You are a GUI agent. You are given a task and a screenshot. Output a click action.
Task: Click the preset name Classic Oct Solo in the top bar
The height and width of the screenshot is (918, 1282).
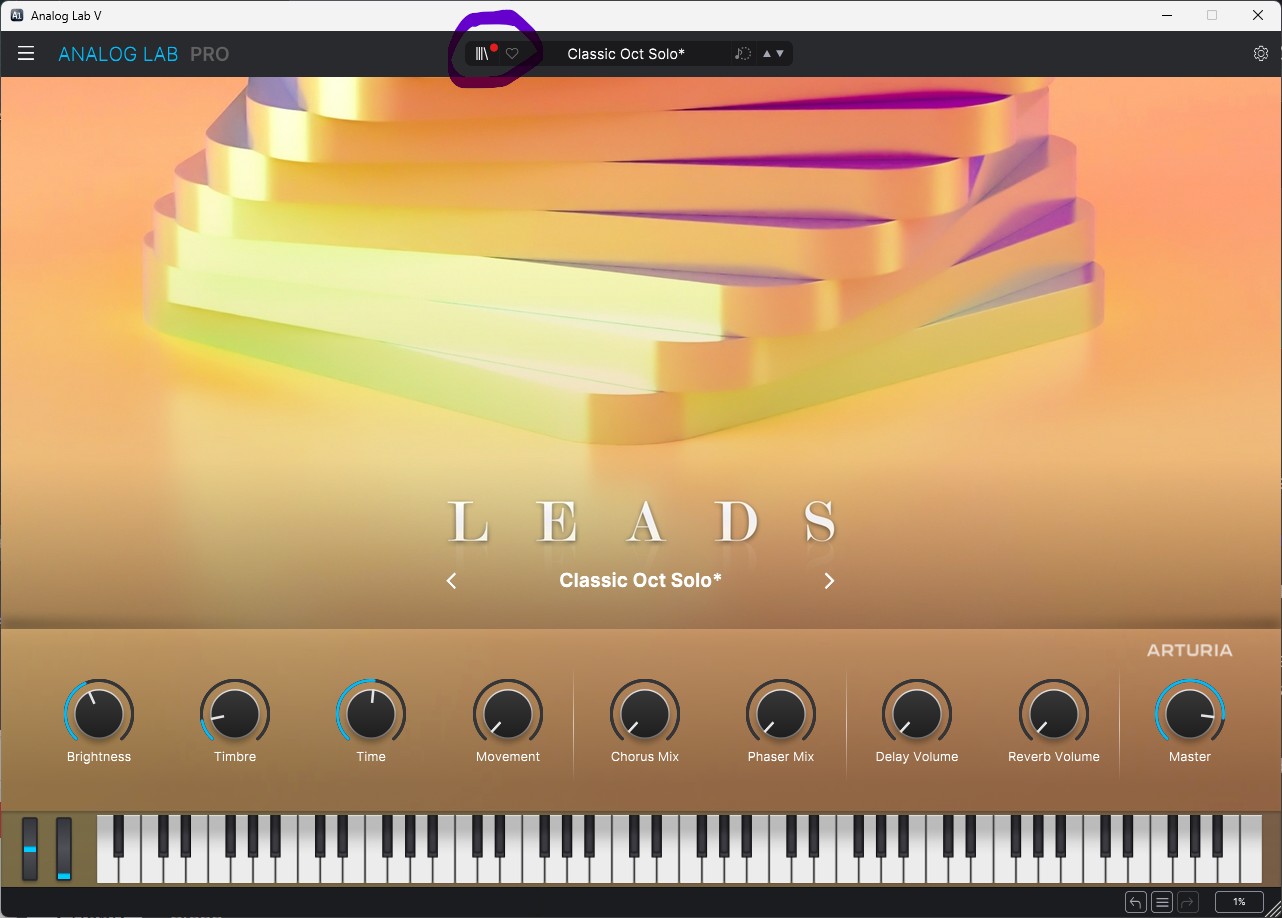tap(626, 54)
